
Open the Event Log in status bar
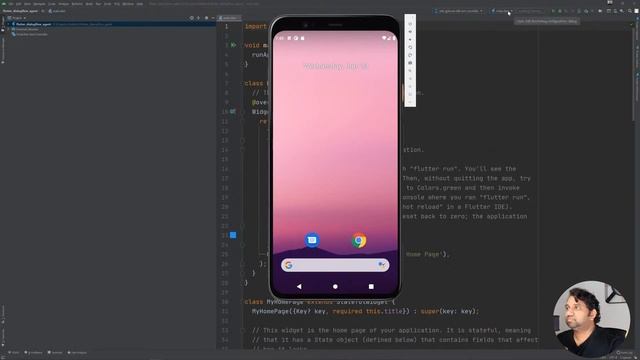(x=624, y=352)
